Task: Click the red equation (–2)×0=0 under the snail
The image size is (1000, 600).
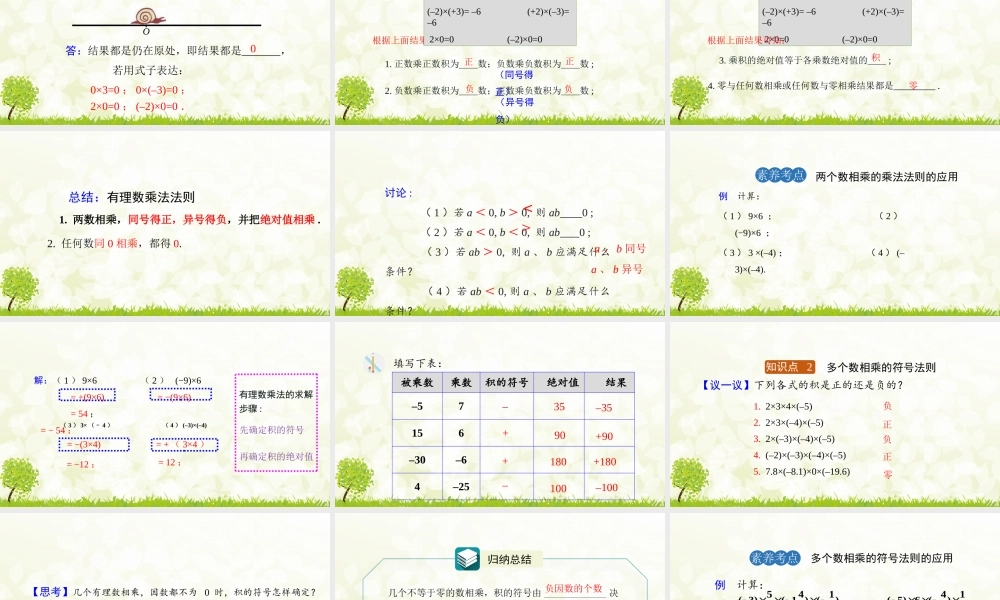Action: (x=159, y=106)
